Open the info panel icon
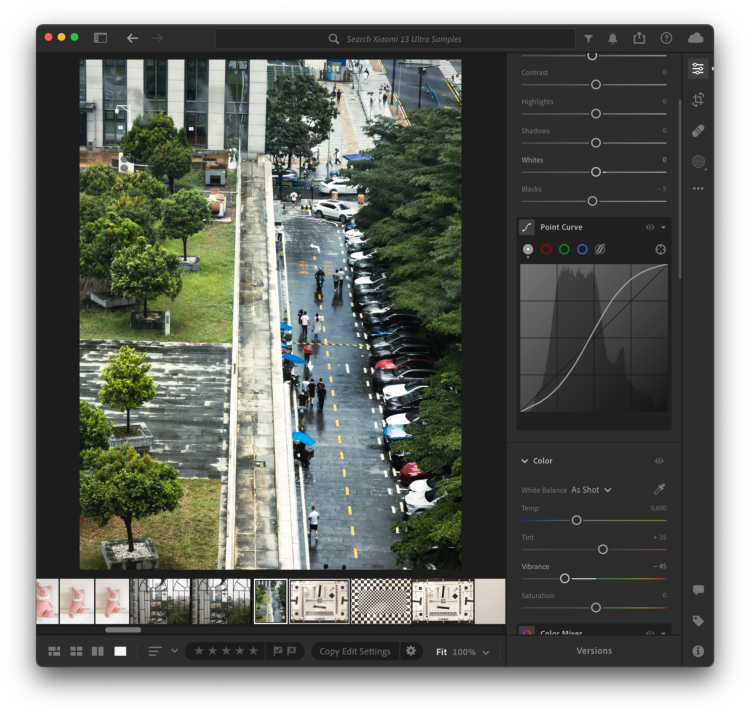The width and height of the screenshot is (750, 715). click(698, 651)
